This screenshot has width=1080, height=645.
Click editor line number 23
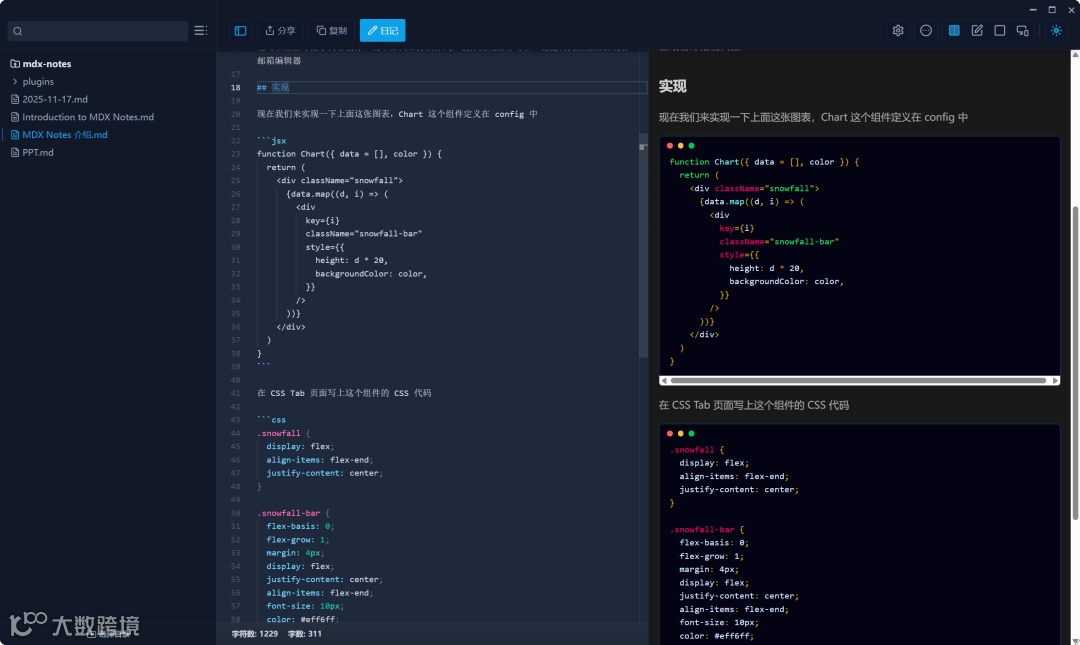tap(236, 154)
